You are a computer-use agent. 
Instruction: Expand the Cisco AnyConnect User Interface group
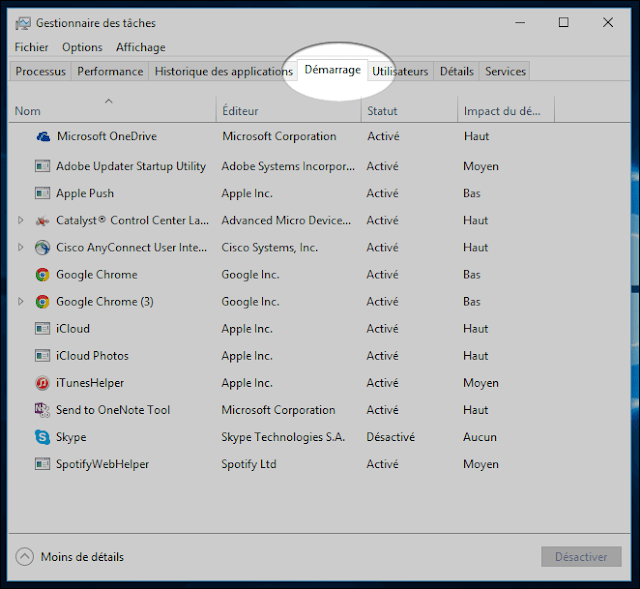coord(20,247)
